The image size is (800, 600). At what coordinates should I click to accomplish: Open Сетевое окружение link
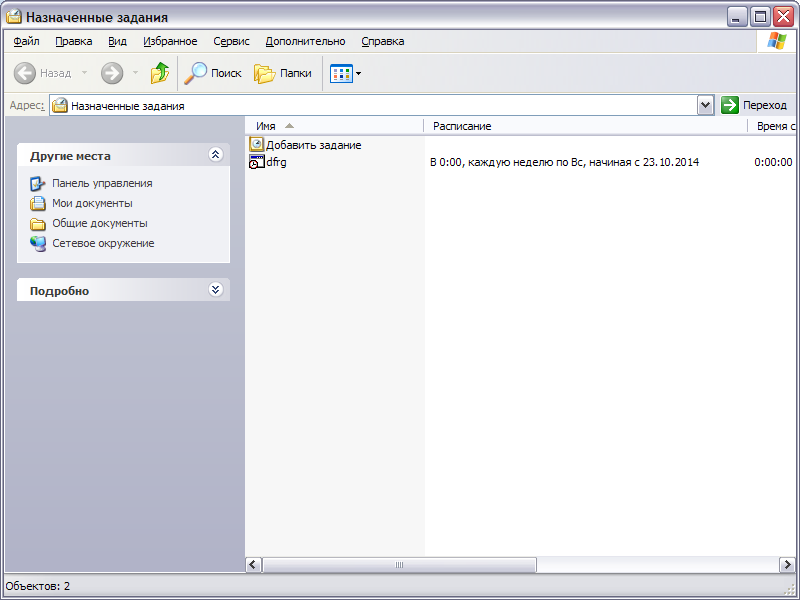103,243
